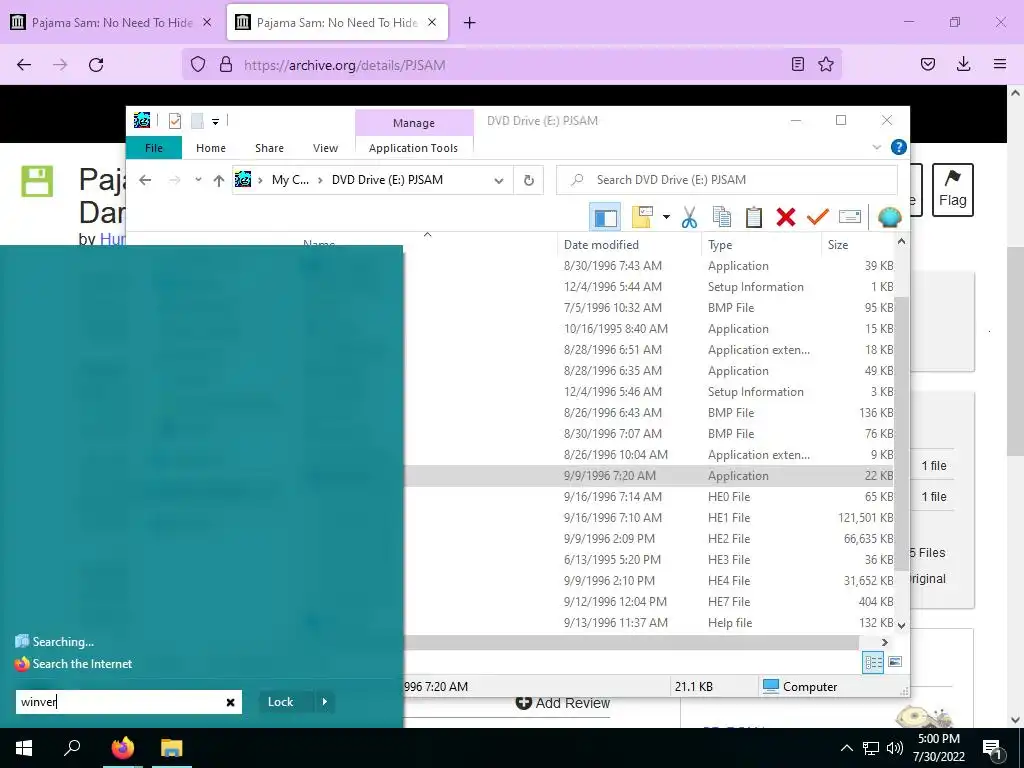Delete selection with the red X icon

[x=786, y=217]
